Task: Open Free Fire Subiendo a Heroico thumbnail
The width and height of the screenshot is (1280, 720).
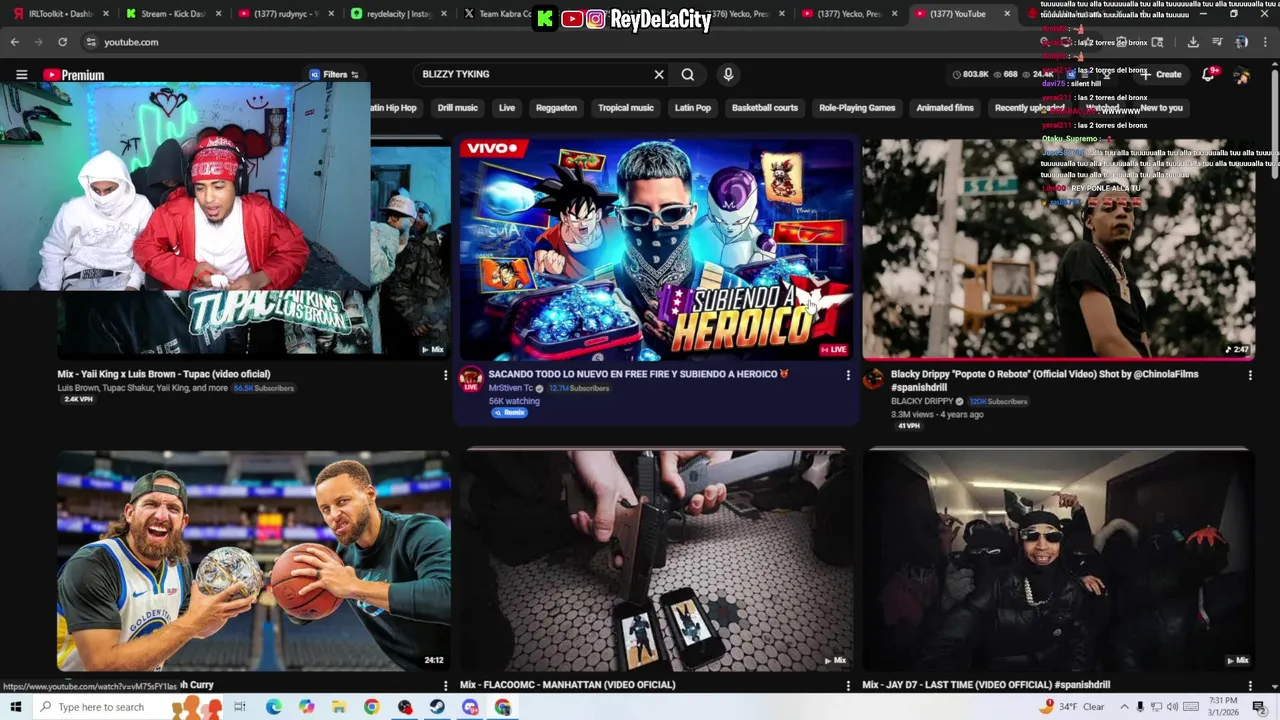Action: coord(655,248)
